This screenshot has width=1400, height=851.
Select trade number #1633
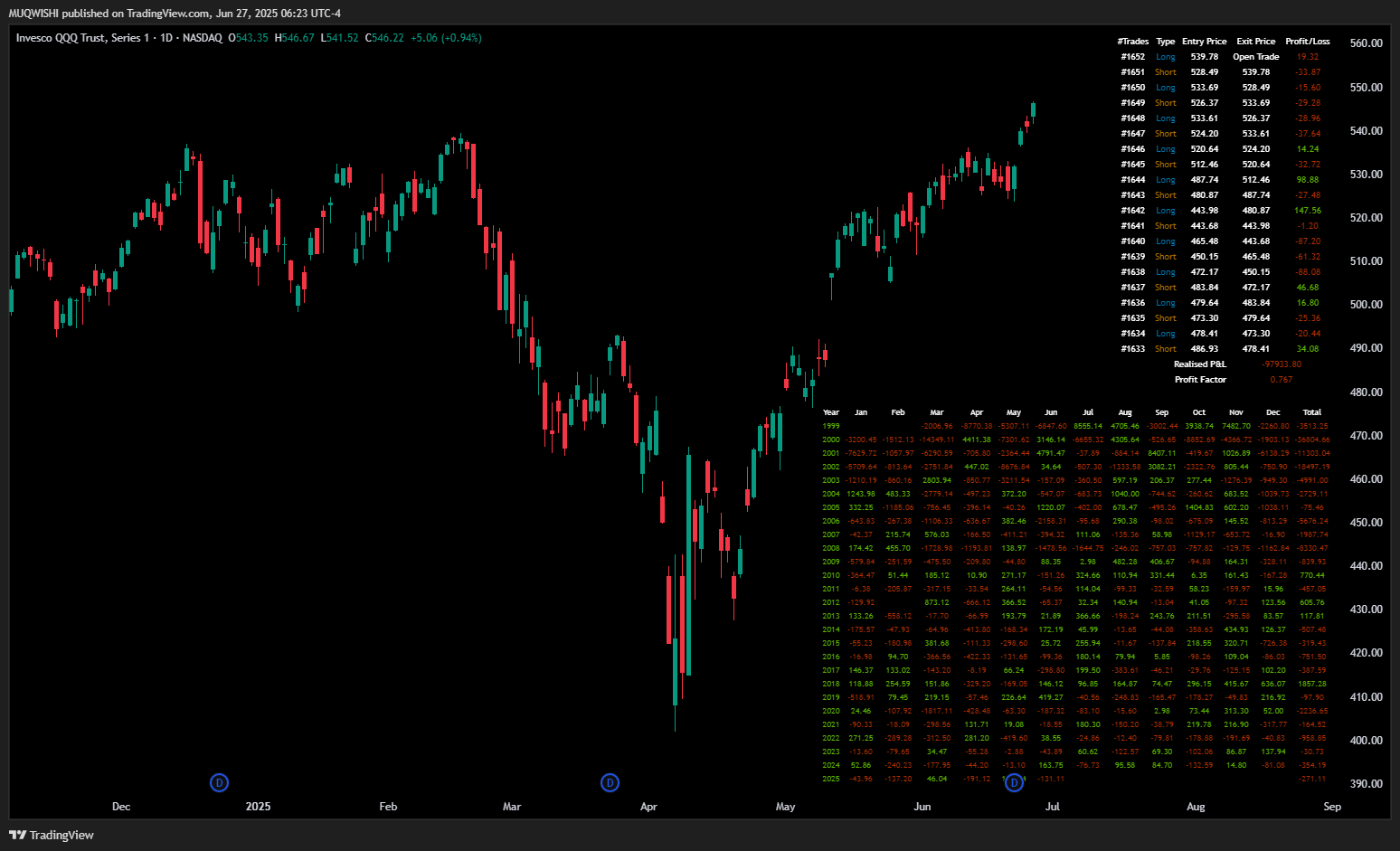click(1133, 349)
